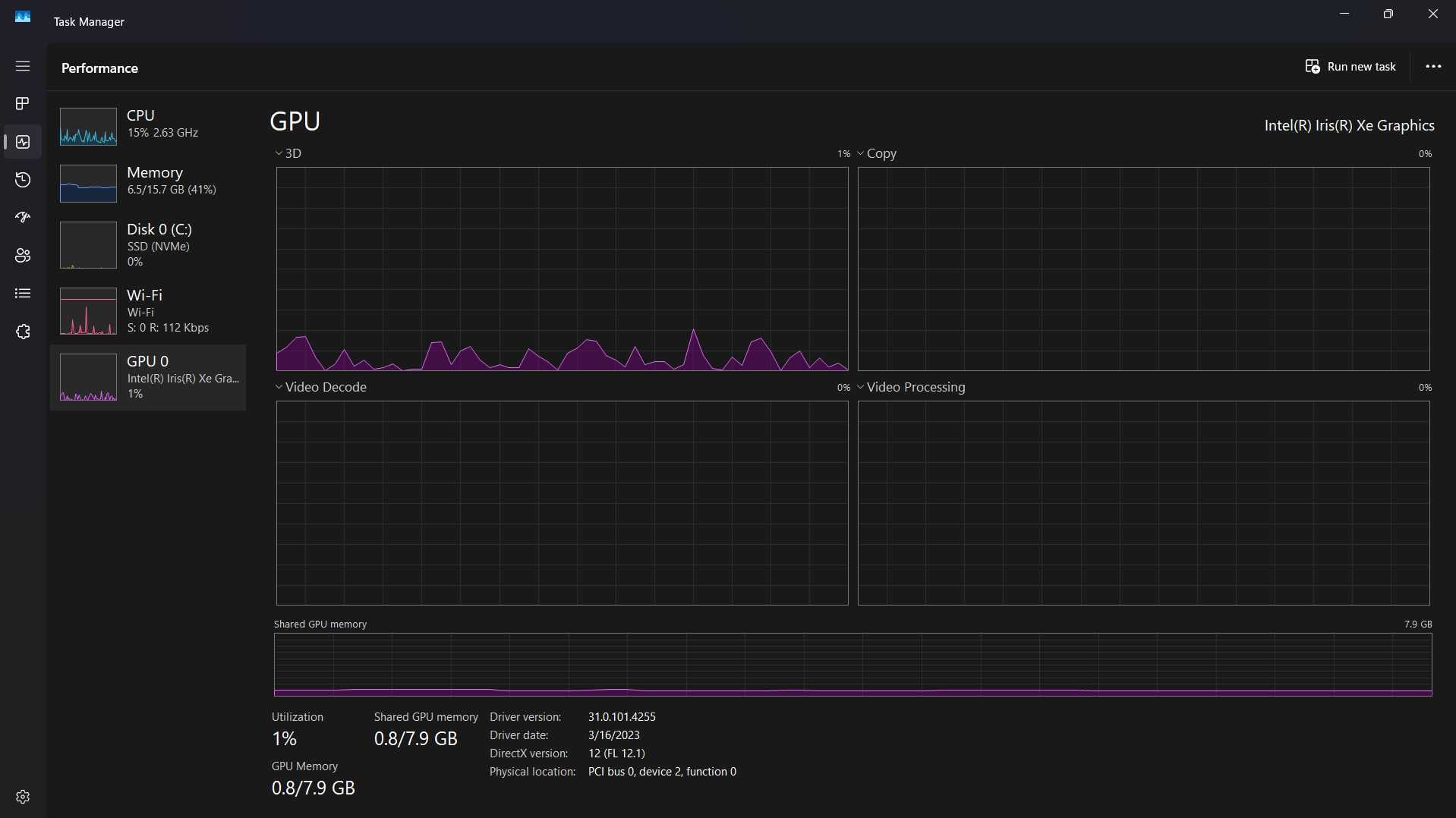Open the App history page icon

pos(23,180)
